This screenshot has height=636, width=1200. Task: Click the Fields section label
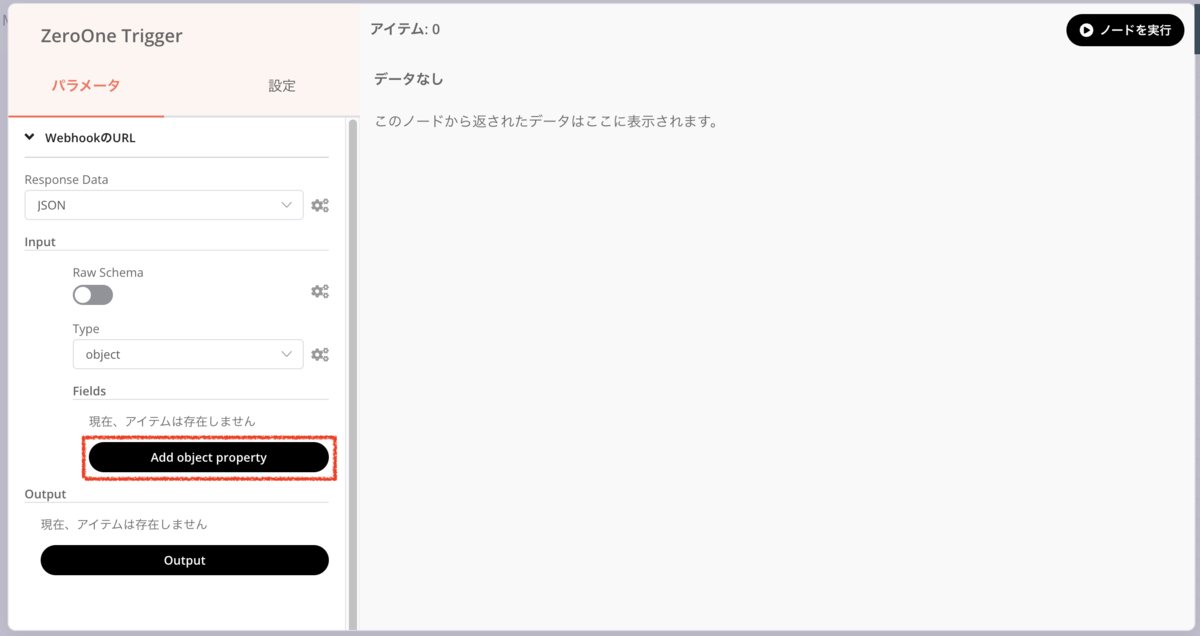pyautogui.click(x=89, y=391)
